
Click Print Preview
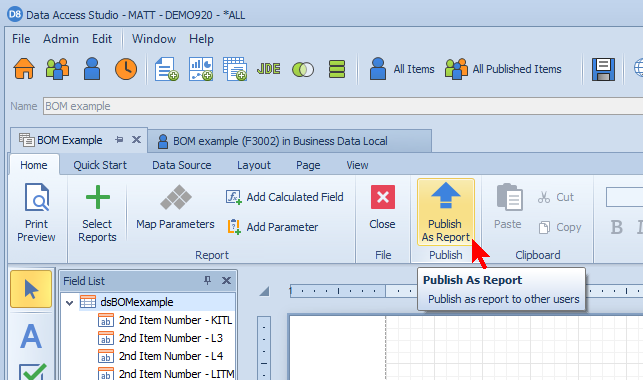(36, 213)
